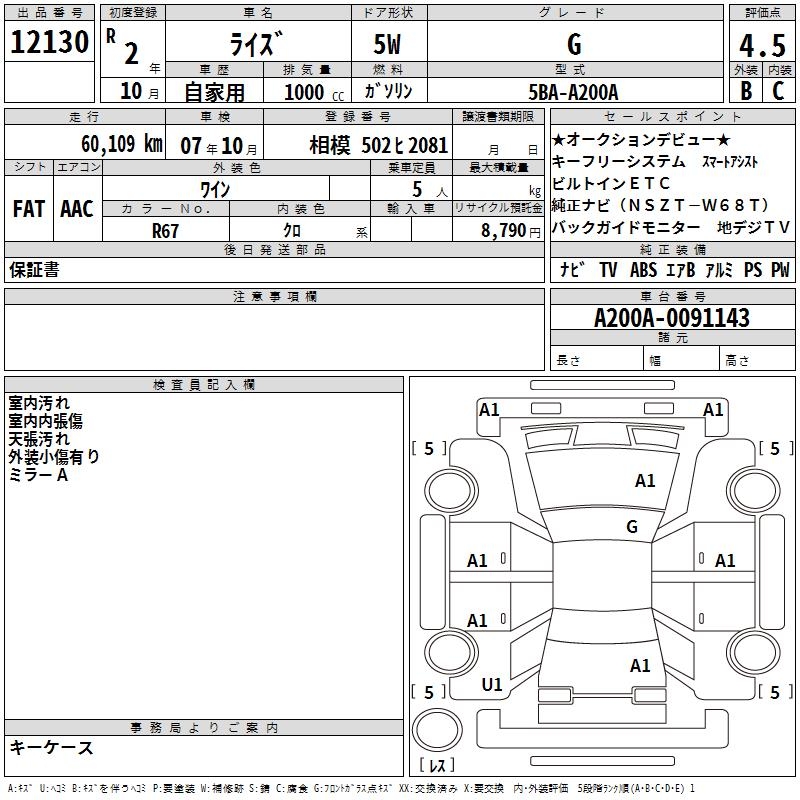Screen dimensions: 800x800
Task: Click the inspector note 天張汚れ
Action: [x=39, y=438]
